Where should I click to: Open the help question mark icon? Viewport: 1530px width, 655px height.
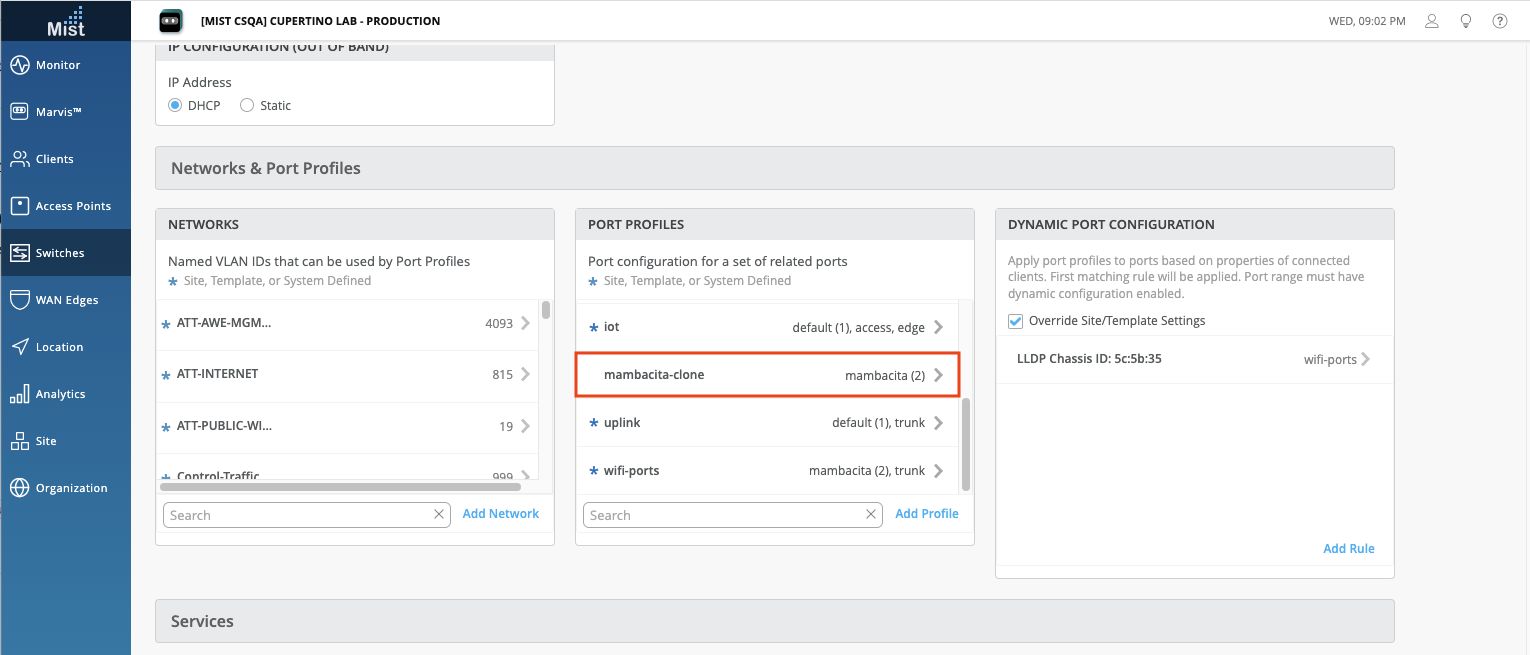(x=1499, y=21)
